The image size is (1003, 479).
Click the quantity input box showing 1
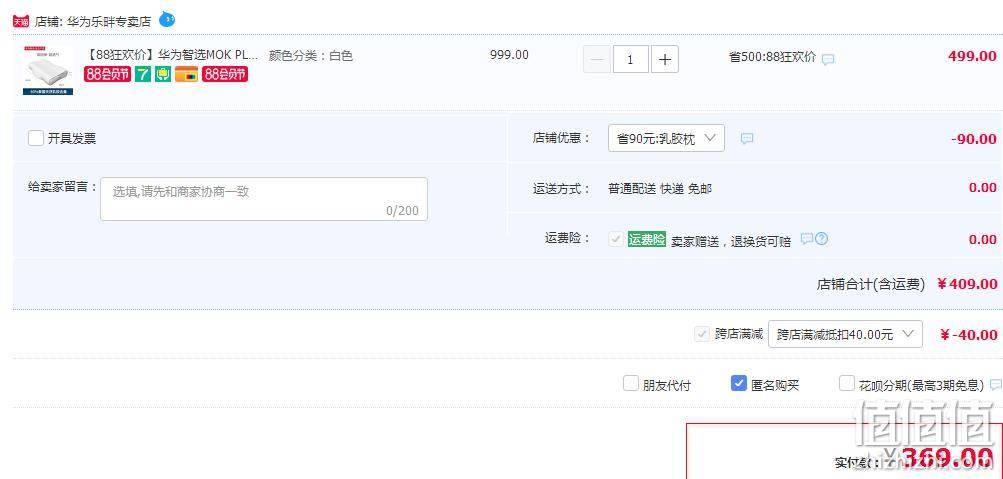point(631,59)
